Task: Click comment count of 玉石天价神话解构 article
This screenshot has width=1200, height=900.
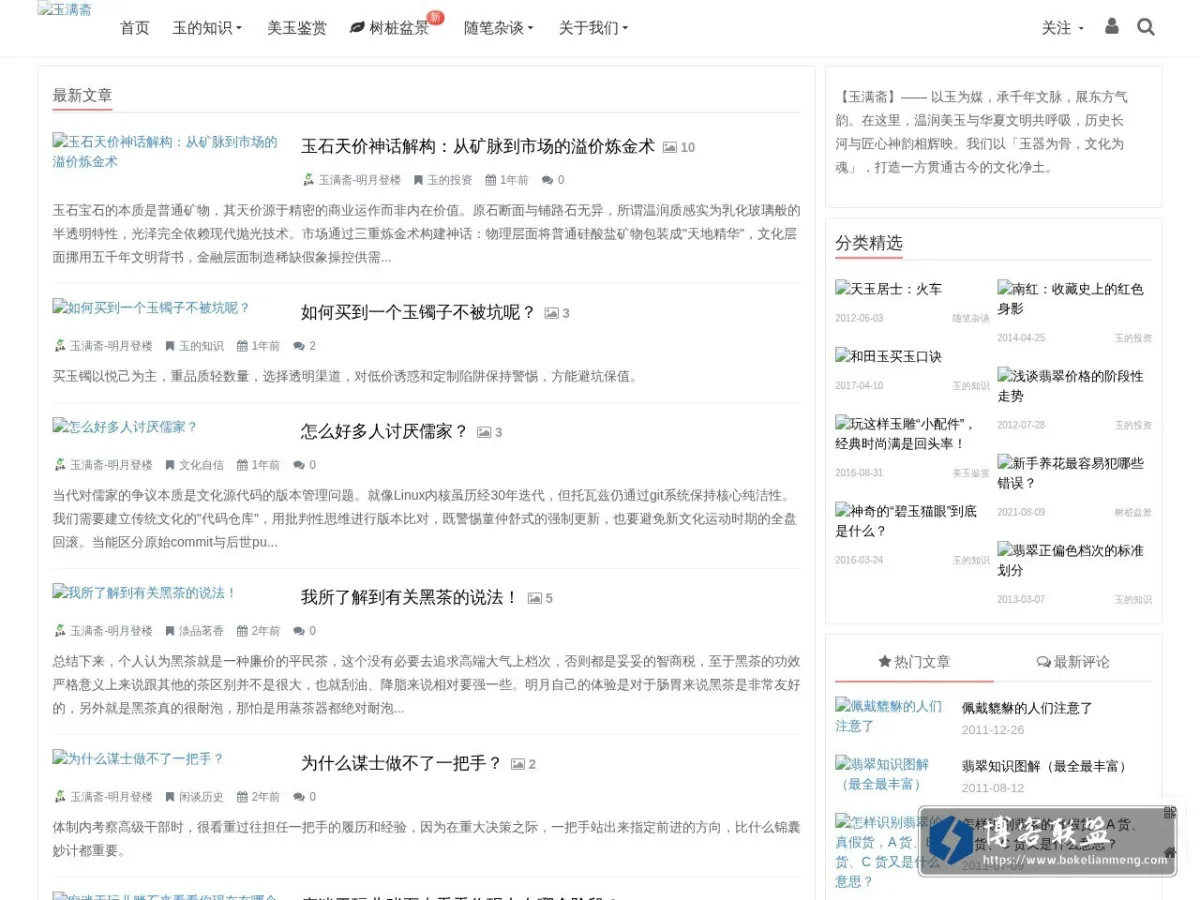Action: point(553,180)
